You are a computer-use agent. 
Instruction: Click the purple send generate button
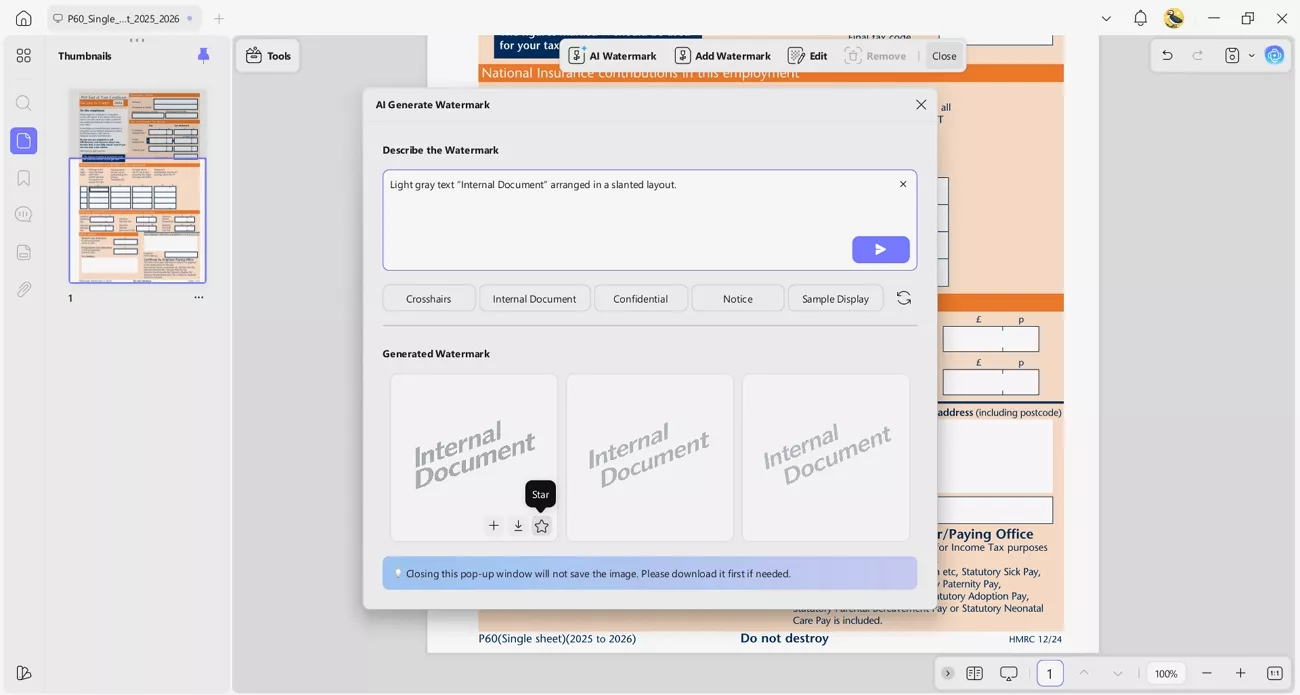[x=881, y=250]
